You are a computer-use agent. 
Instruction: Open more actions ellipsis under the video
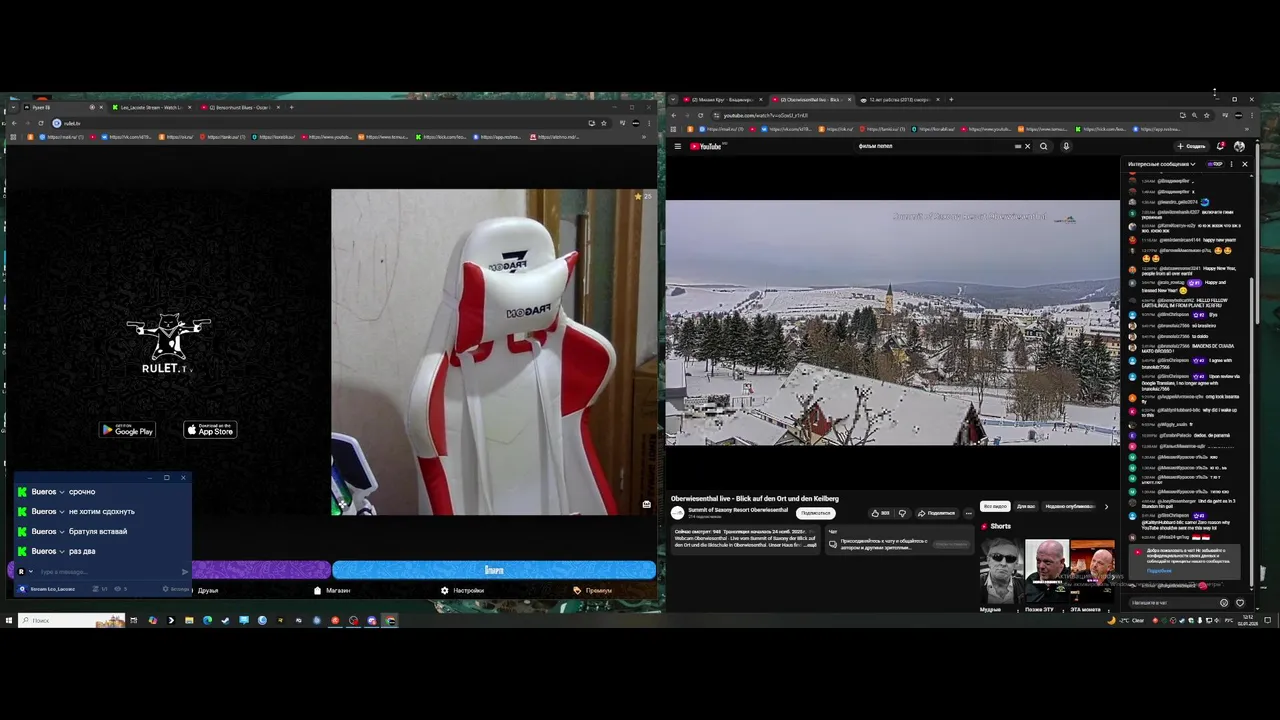(968, 513)
